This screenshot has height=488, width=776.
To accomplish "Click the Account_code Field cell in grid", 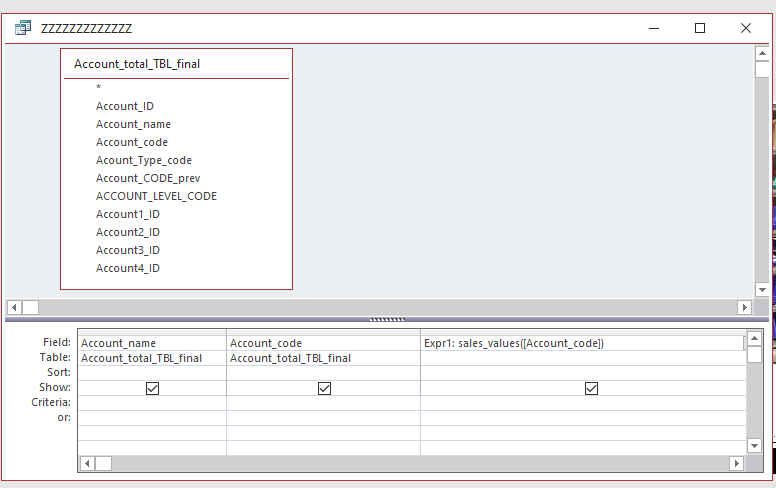I will [324, 343].
